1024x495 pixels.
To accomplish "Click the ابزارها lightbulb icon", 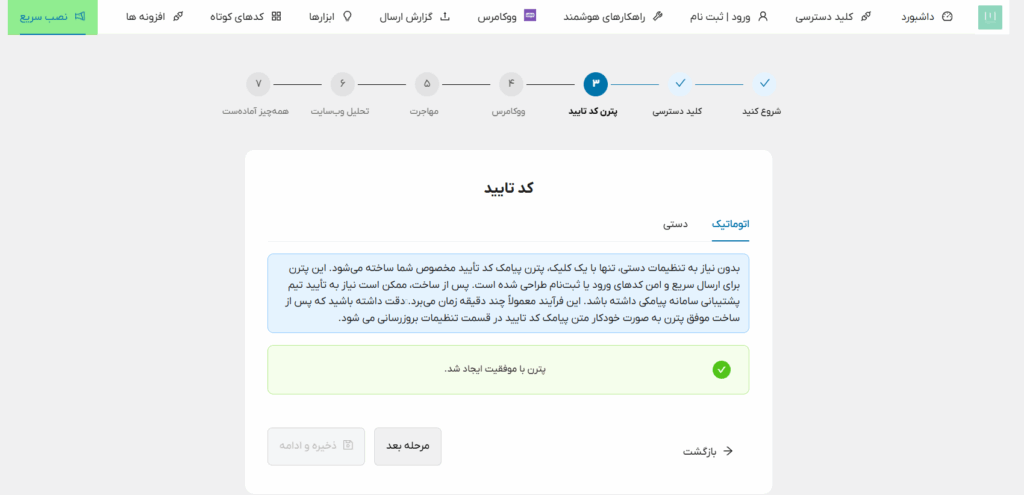I will coord(347,16).
